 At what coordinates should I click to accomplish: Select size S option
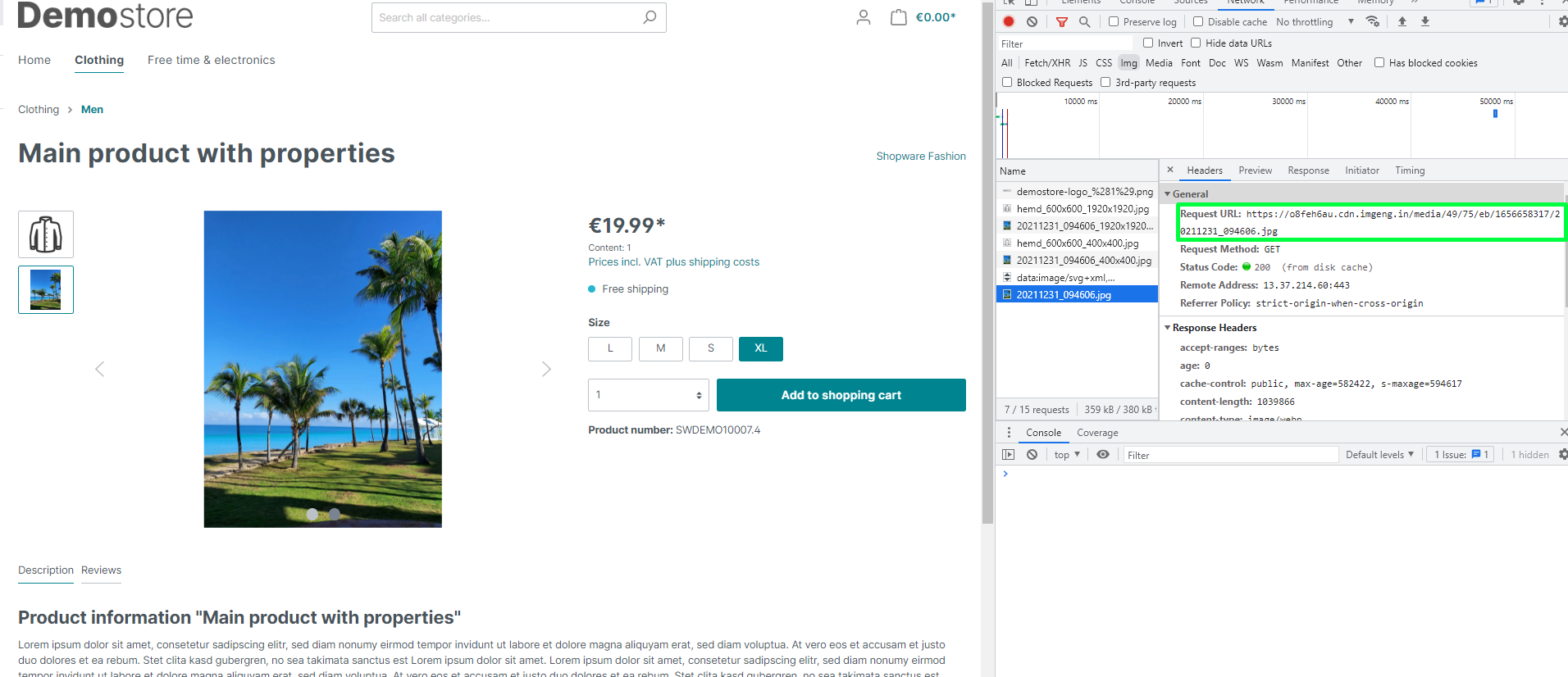pyautogui.click(x=711, y=349)
